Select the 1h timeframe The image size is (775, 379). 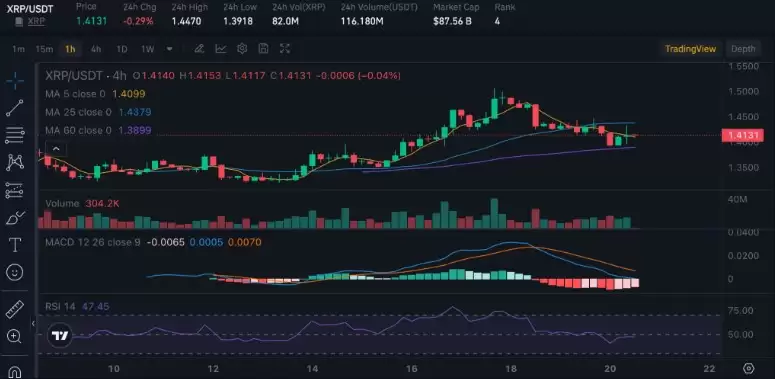pos(70,49)
